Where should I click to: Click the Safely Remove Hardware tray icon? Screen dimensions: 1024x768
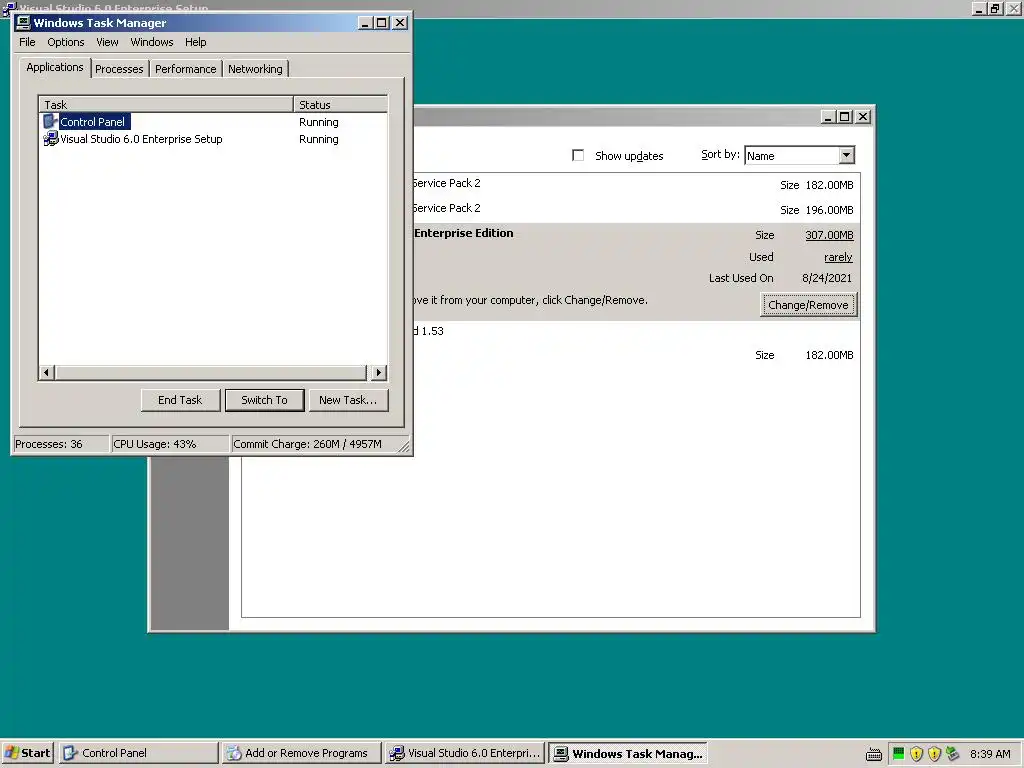[953, 754]
